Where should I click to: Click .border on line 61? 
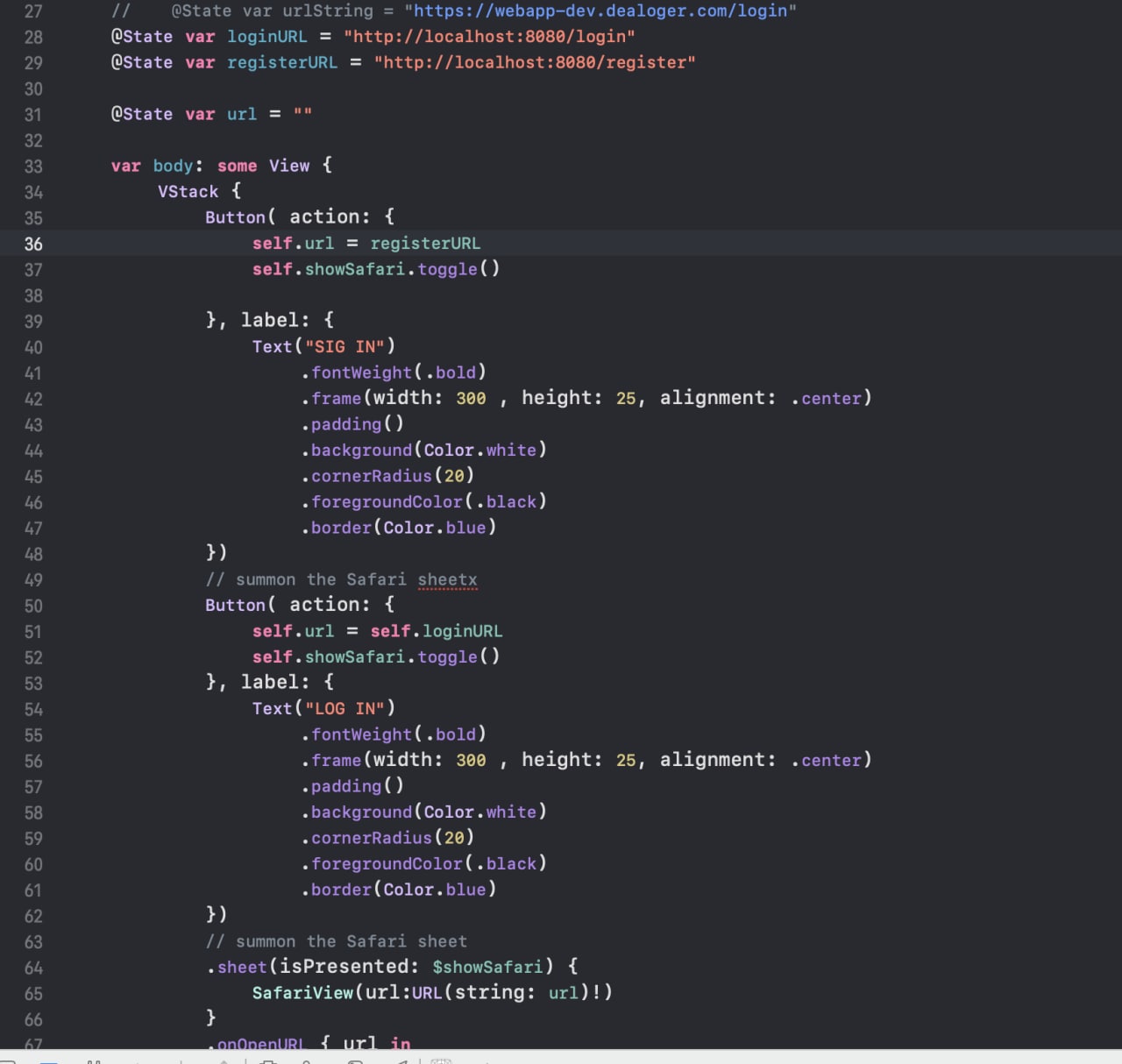click(x=337, y=890)
